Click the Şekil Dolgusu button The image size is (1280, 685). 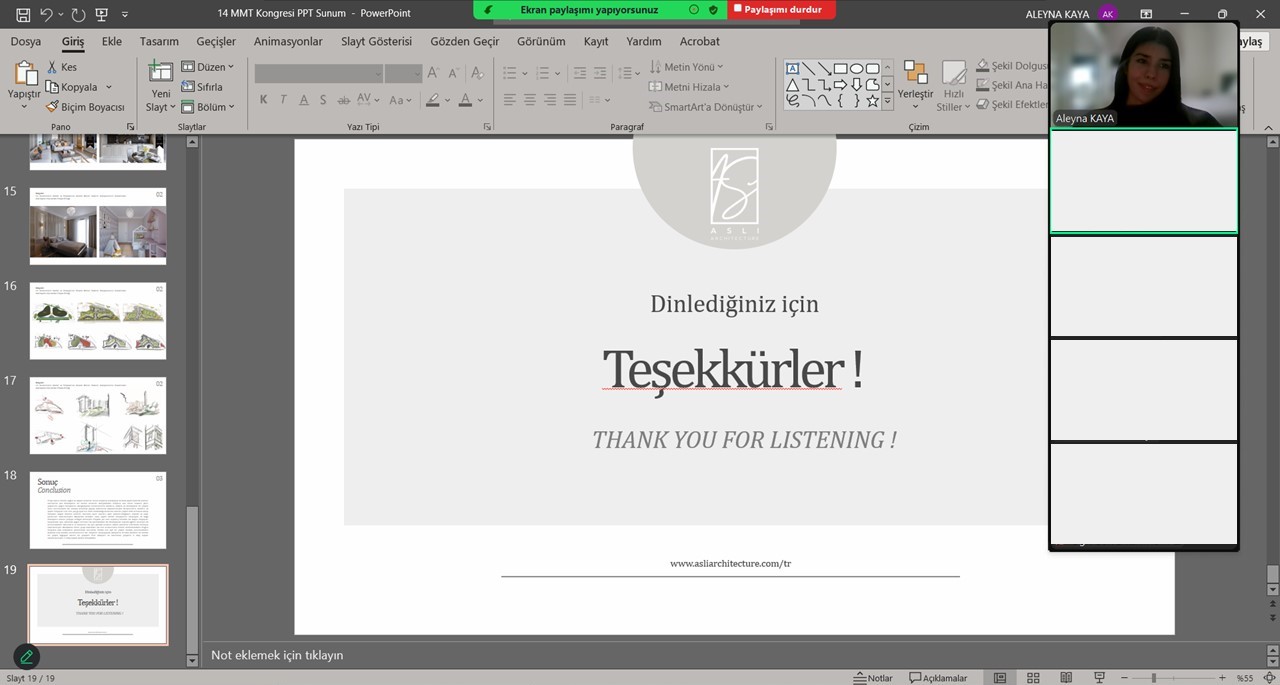[x=1012, y=65]
